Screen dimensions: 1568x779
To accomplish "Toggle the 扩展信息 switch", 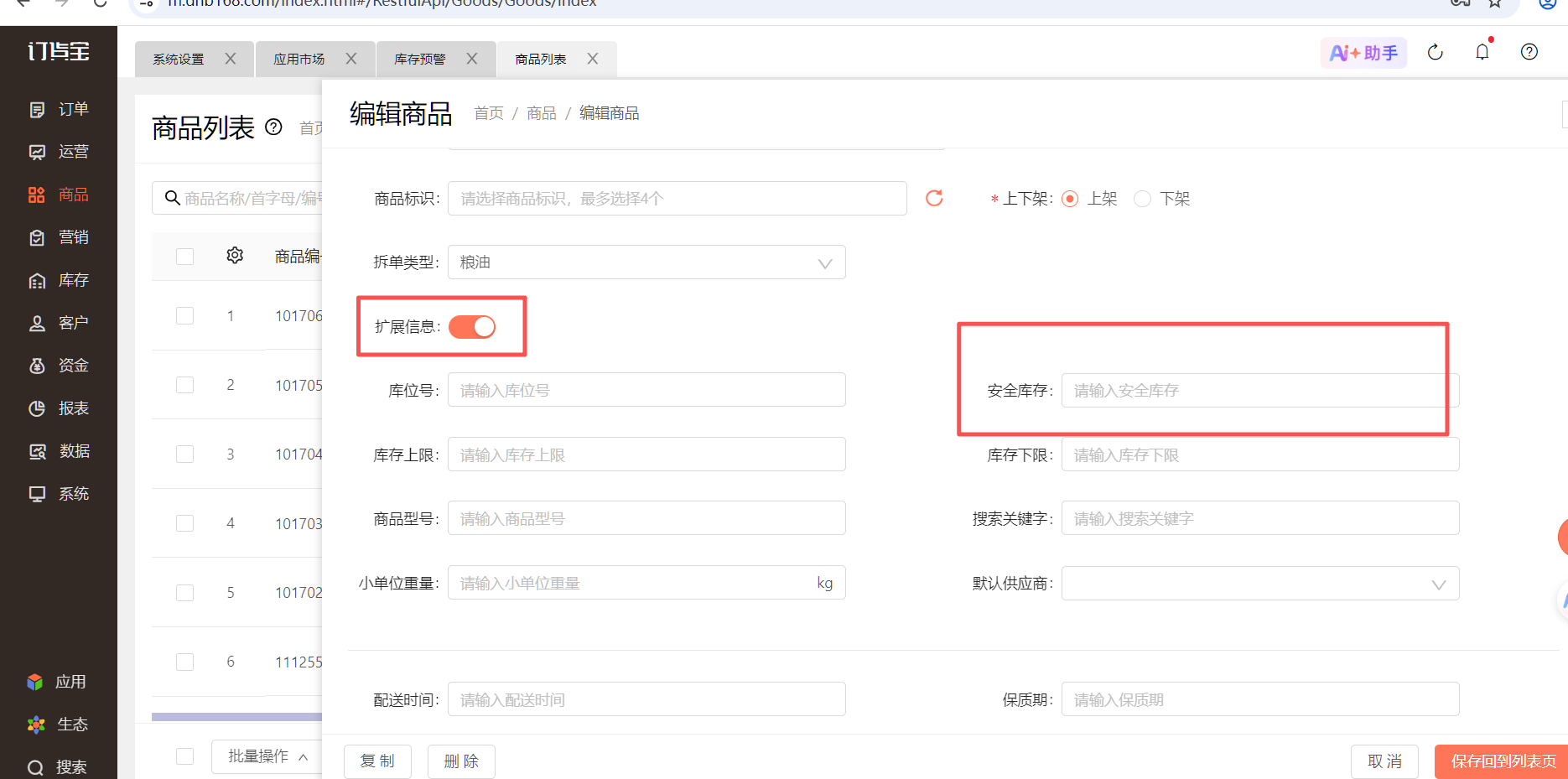I will pos(472,327).
